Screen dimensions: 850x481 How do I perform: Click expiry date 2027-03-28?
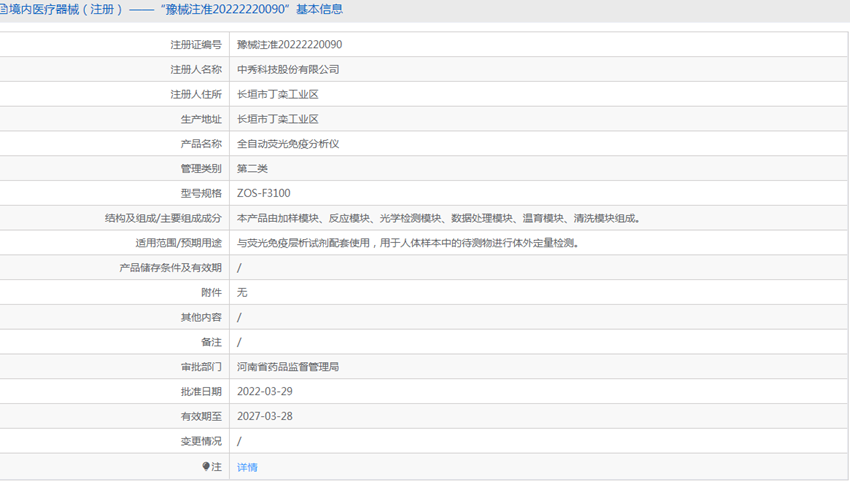click(265, 416)
